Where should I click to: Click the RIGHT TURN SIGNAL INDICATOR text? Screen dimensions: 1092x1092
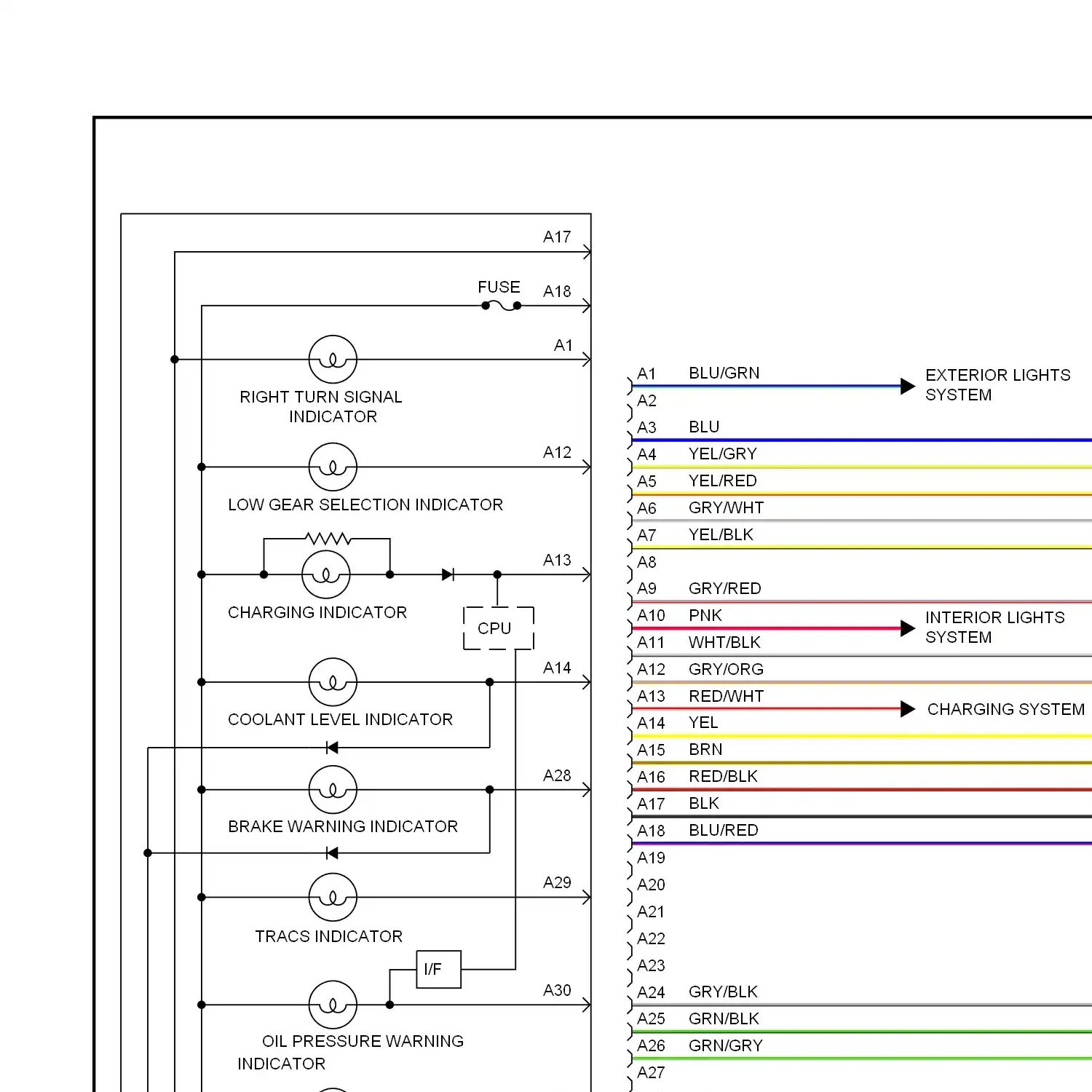(321, 407)
